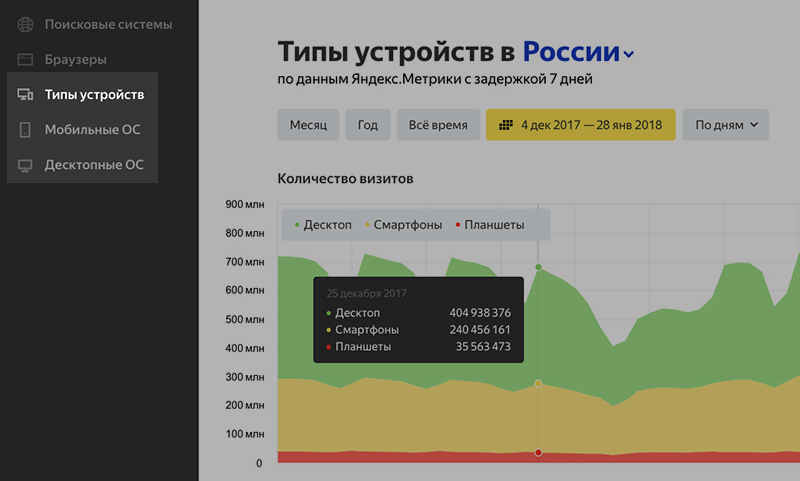Open Десктопные ОС report
Image resolution: width=800 pixels, height=481 pixels.
[94, 165]
